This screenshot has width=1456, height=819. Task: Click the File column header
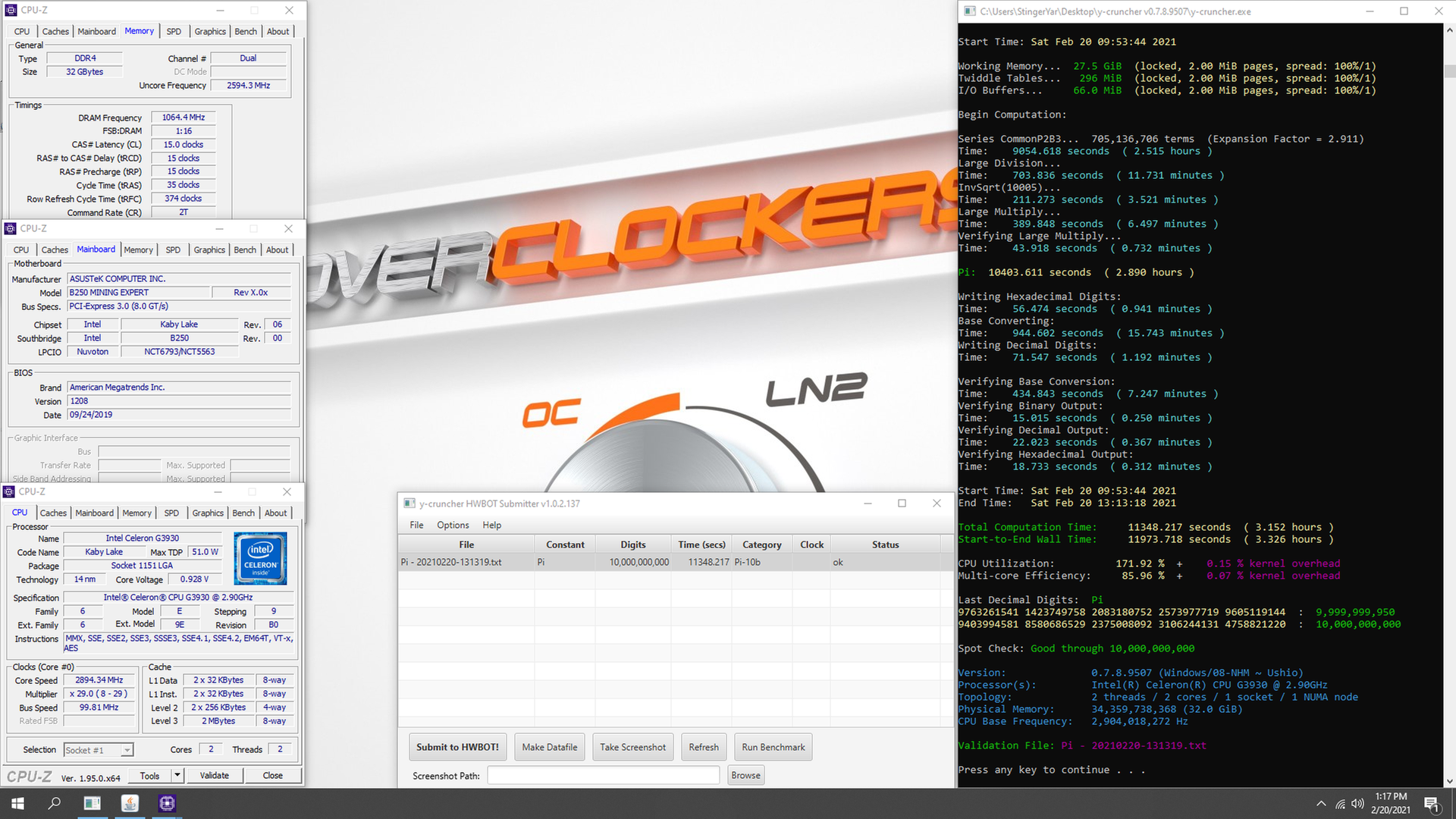pyautogui.click(x=466, y=544)
